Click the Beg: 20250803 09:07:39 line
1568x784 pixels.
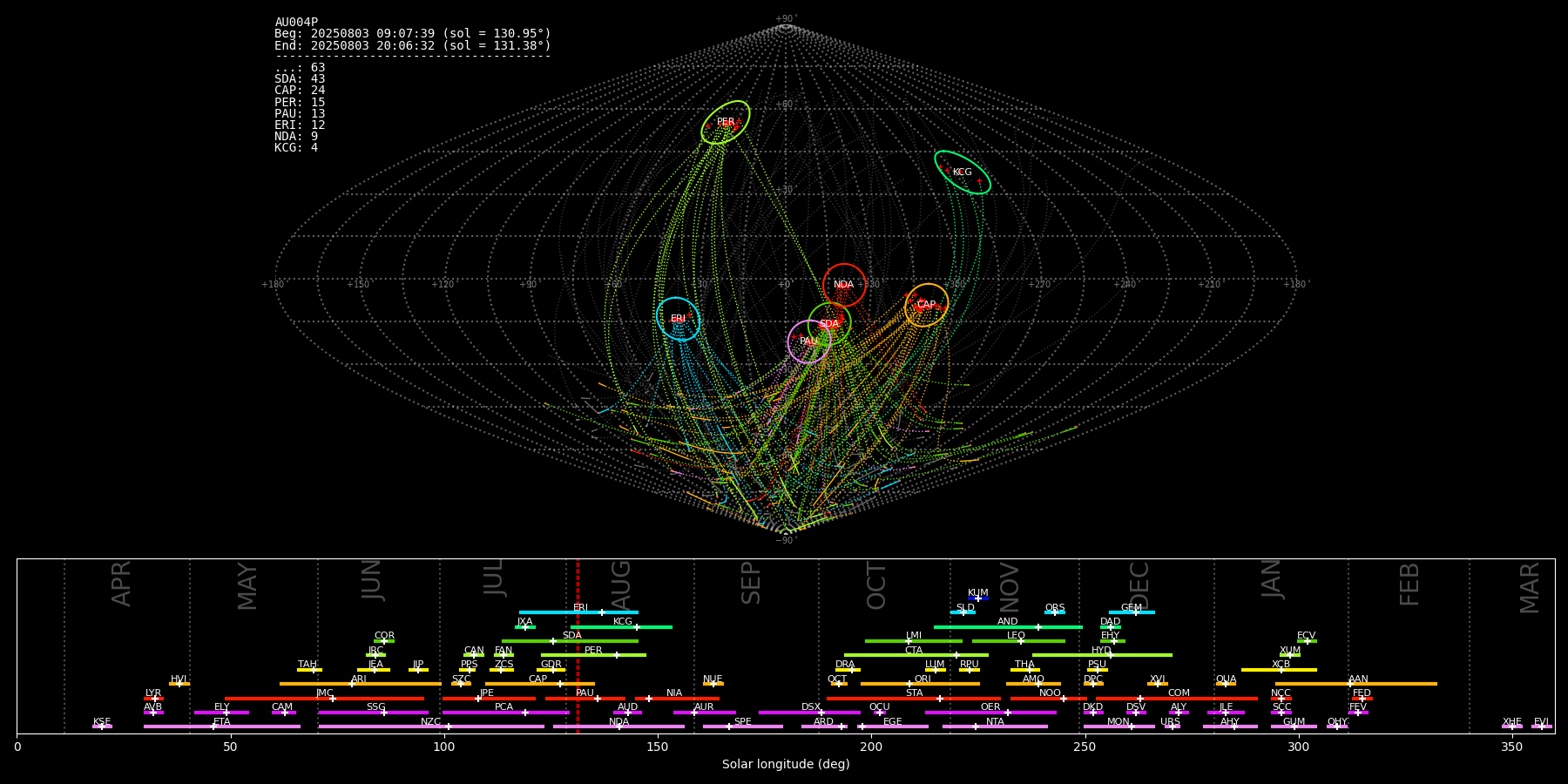pyautogui.click(x=413, y=34)
